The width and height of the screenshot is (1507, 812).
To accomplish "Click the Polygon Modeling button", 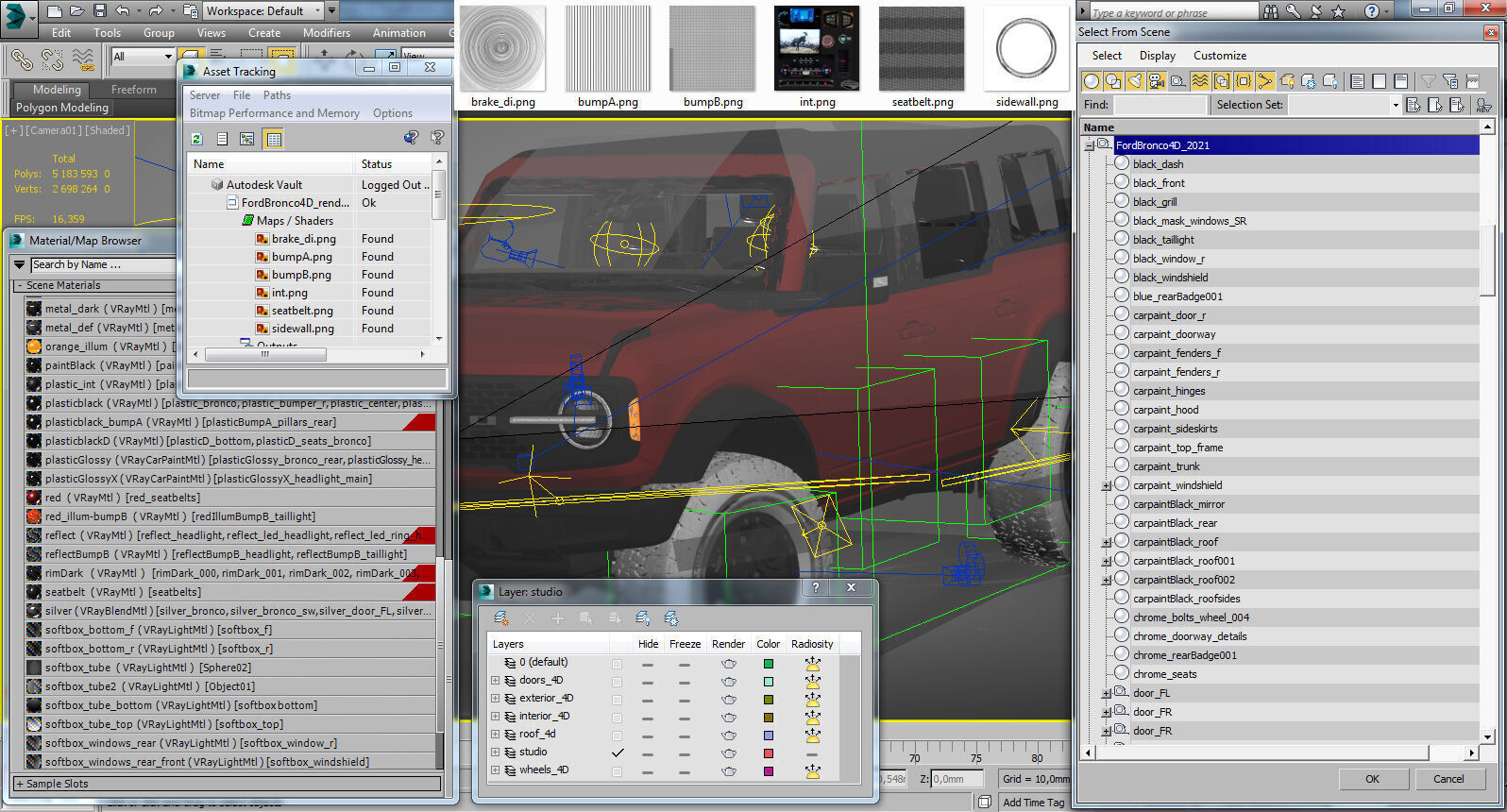I will point(62,108).
